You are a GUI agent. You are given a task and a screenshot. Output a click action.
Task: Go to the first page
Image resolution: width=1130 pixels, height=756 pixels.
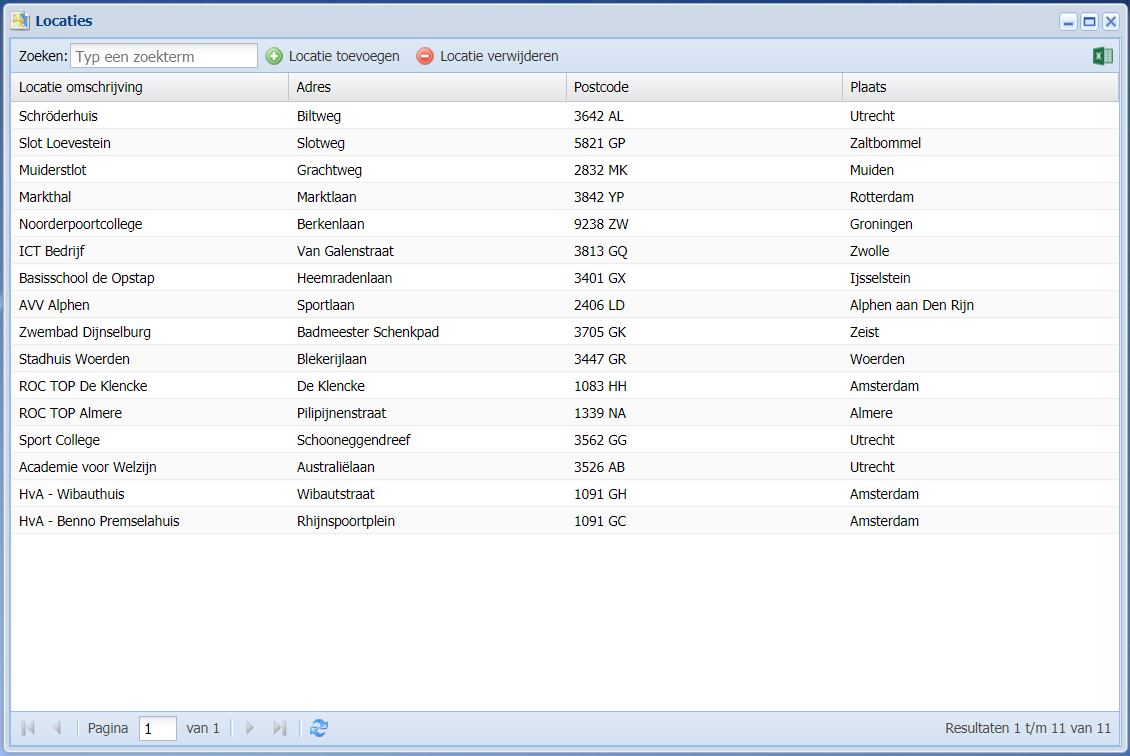pos(28,728)
